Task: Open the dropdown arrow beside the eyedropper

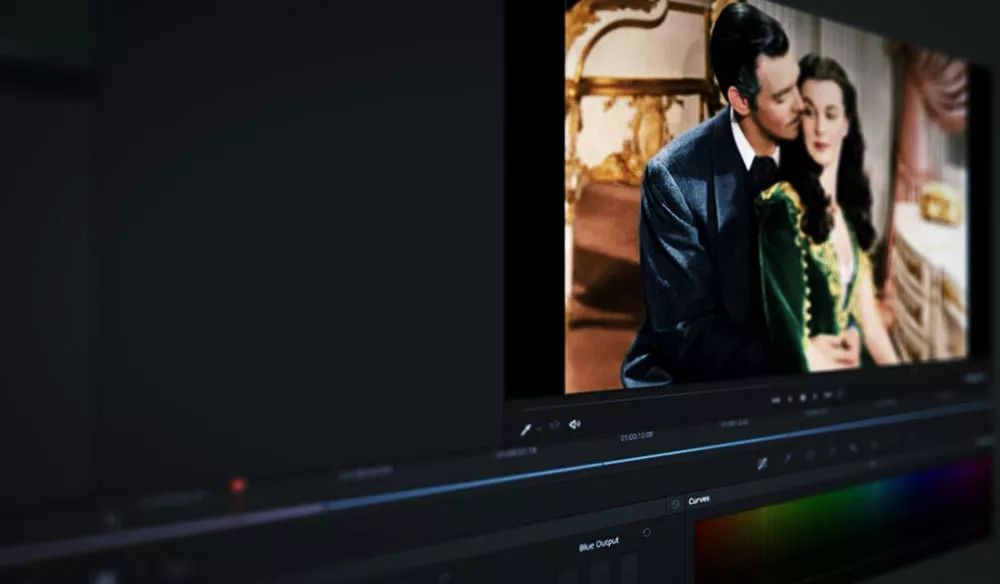Action: tap(539, 429)
